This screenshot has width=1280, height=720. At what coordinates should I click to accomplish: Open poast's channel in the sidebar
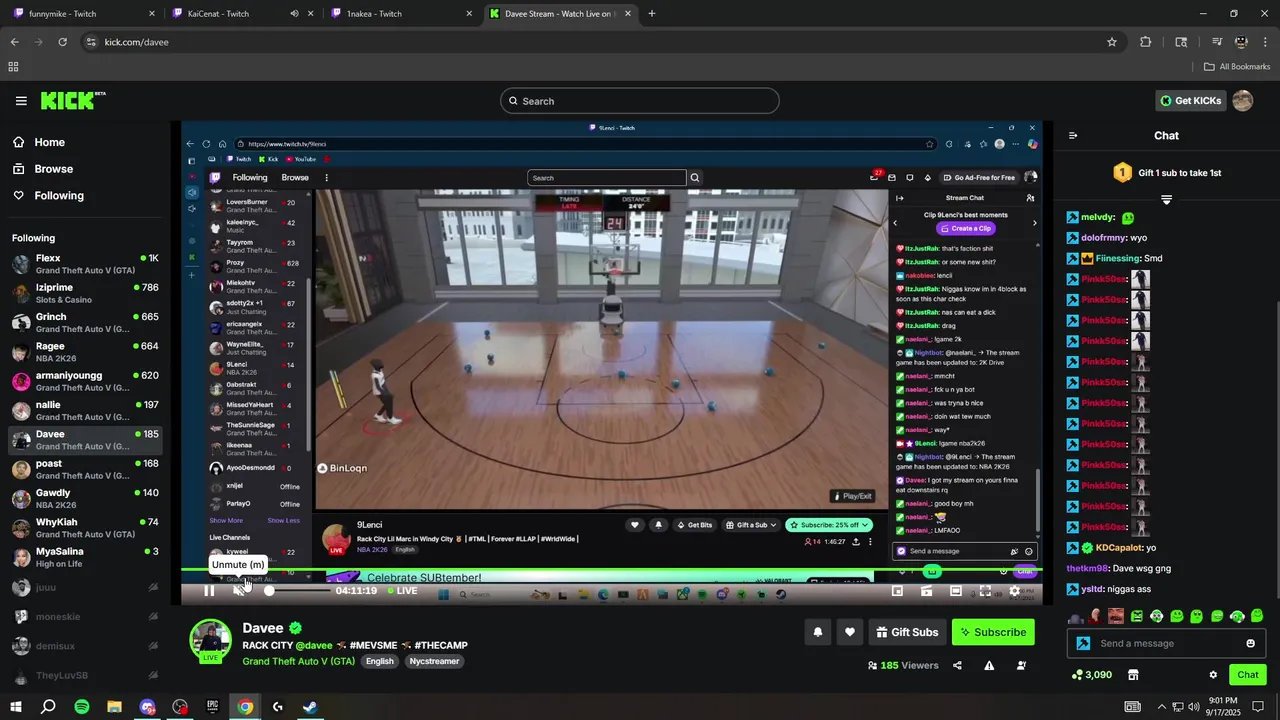point(85,469)
